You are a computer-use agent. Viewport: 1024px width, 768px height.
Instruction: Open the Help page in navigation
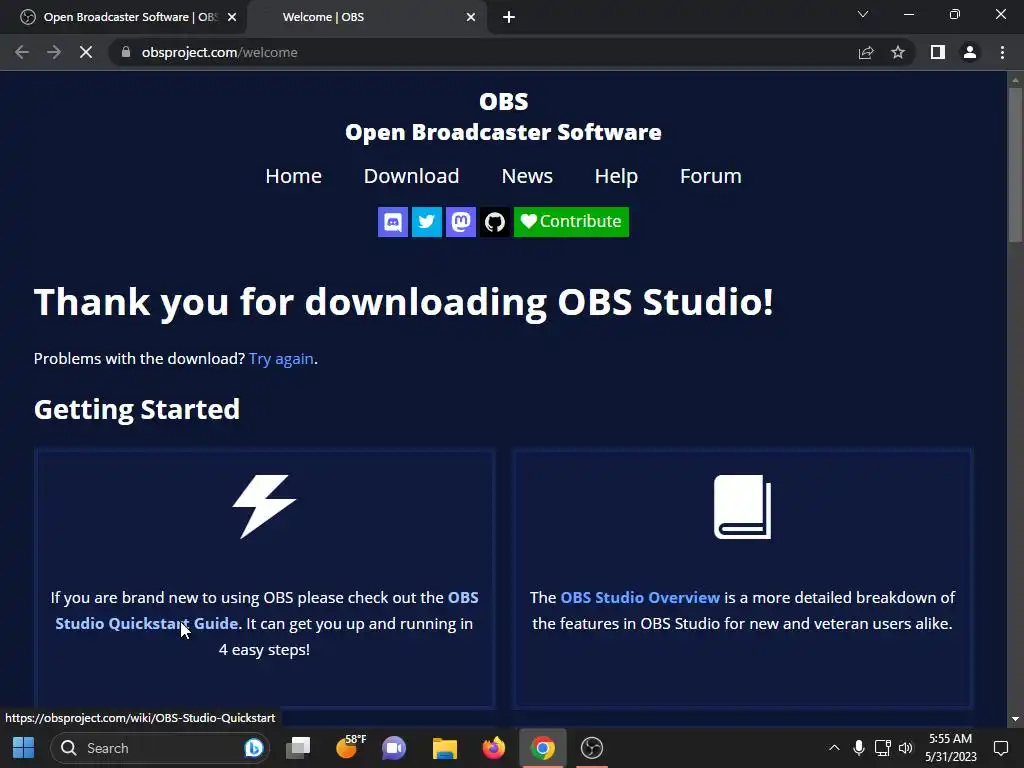pyautogui.click(x=616, y=176)
